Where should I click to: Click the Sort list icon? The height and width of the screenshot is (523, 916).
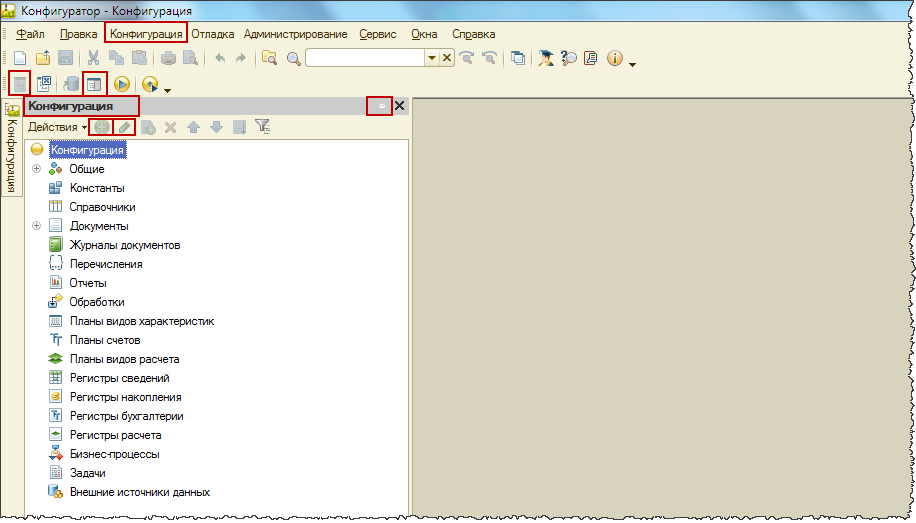click(x=240, y=127)
